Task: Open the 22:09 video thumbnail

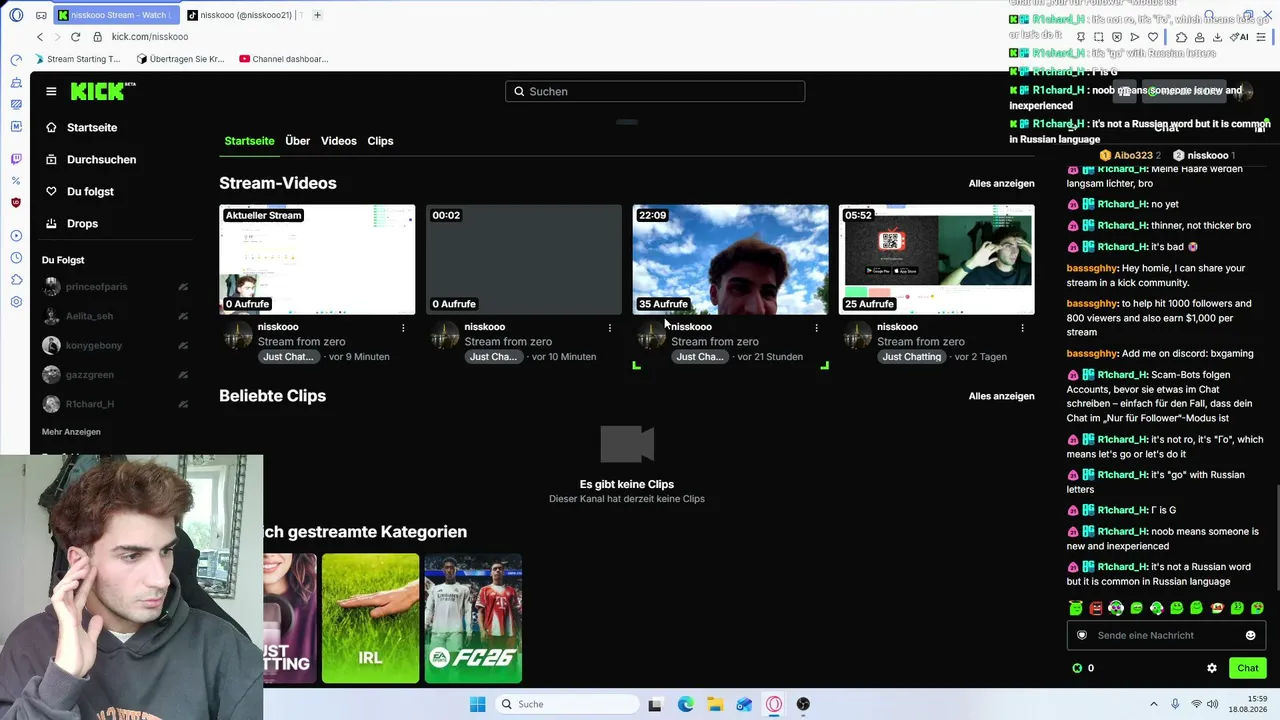Action: coord(731,260)
